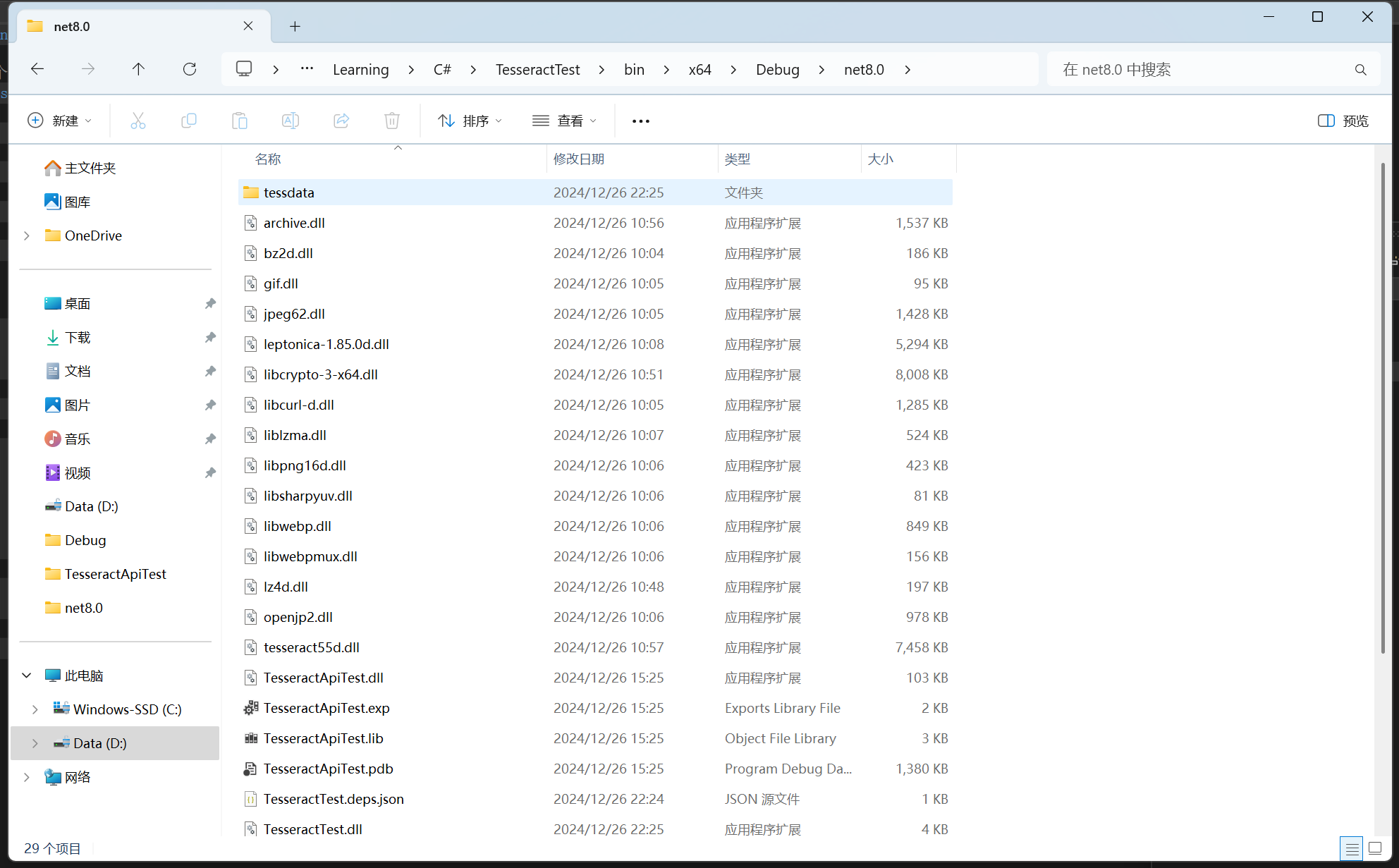Open 图库 in navigation pane
1399x868 pixels.
[67, 202]
